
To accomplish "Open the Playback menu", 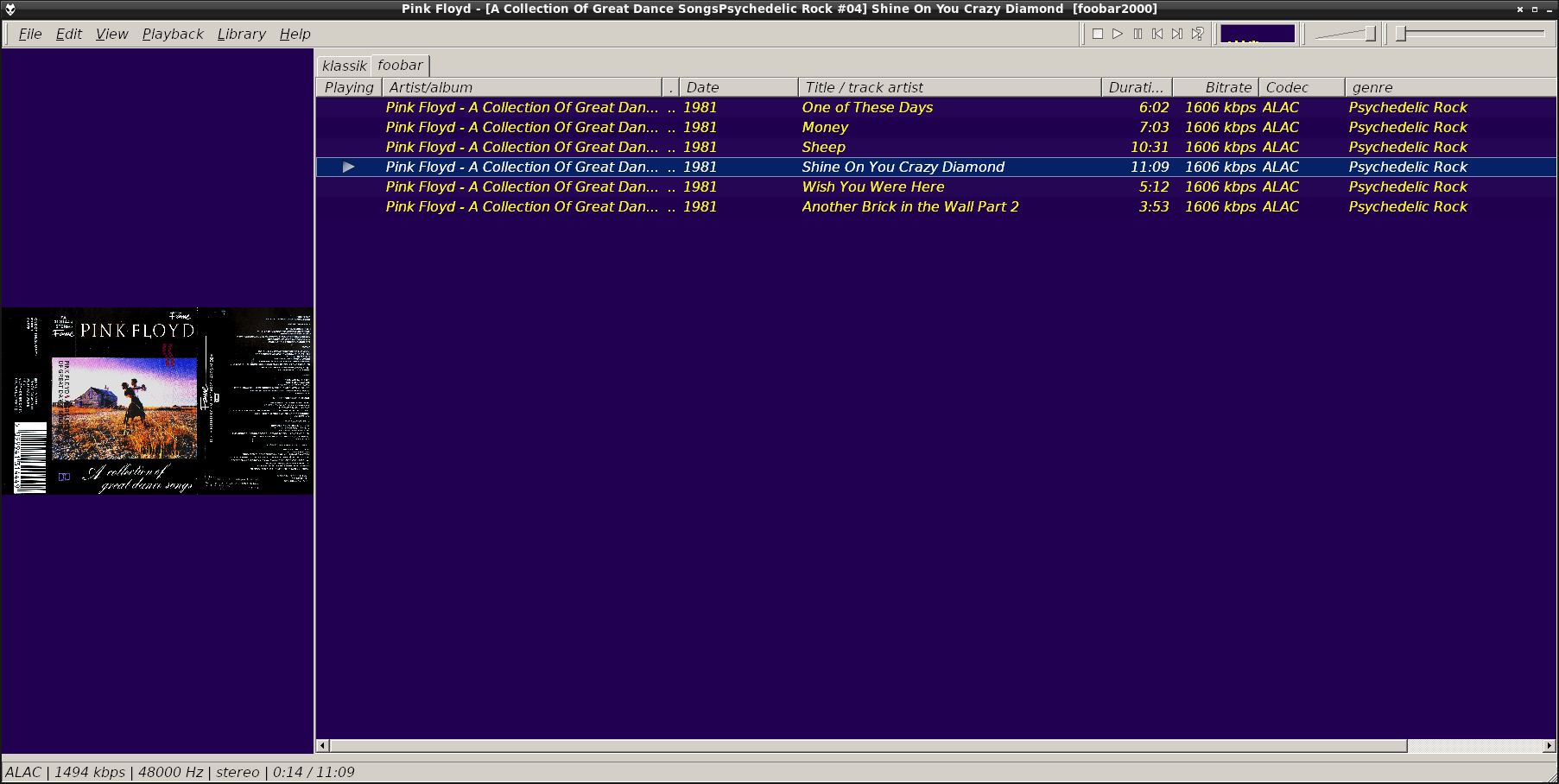I will pyautogui.click(x=173, y=34).
